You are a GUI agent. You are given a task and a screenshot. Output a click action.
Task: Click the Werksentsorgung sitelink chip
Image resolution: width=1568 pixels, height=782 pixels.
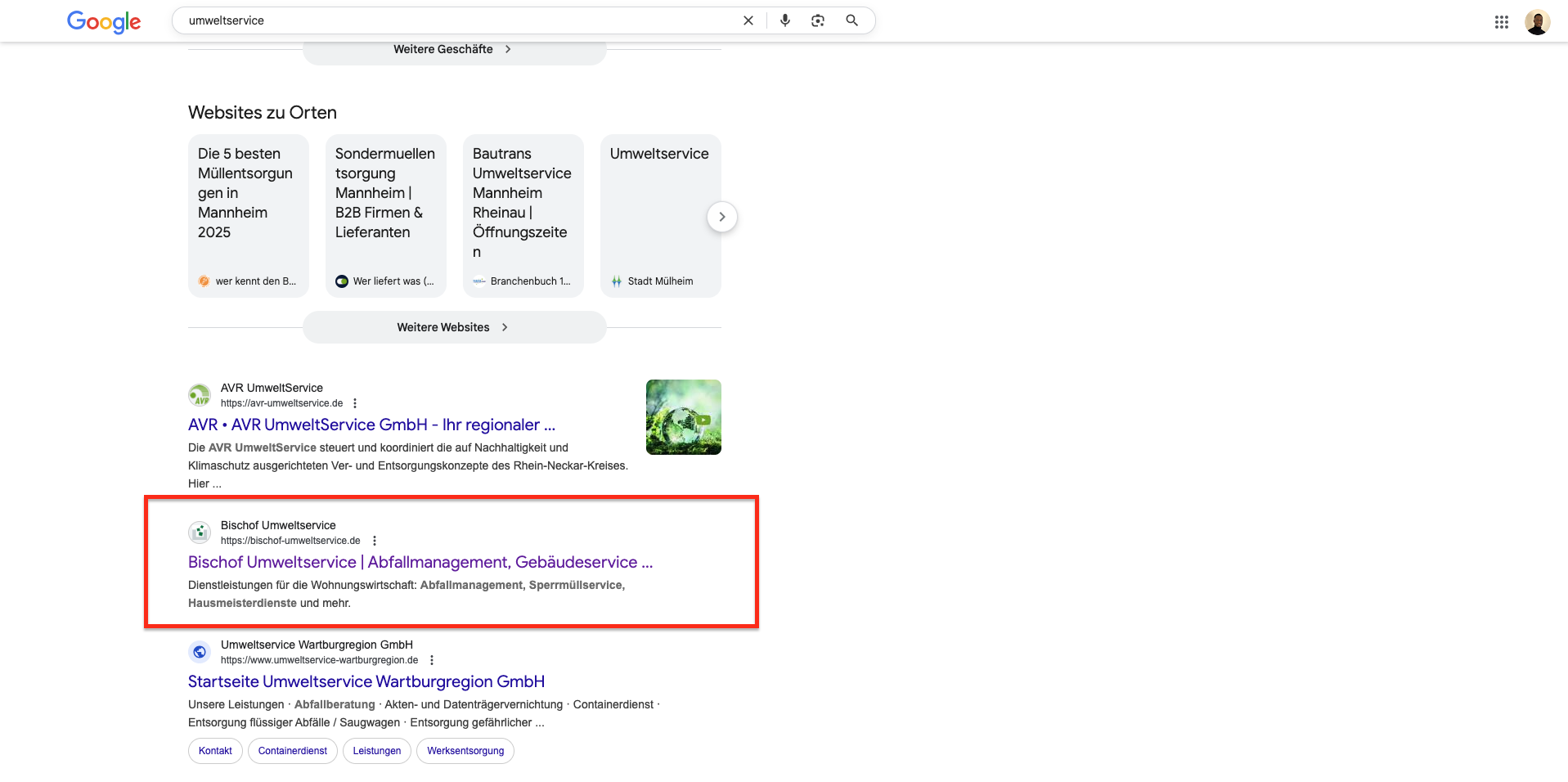[465, 751]
